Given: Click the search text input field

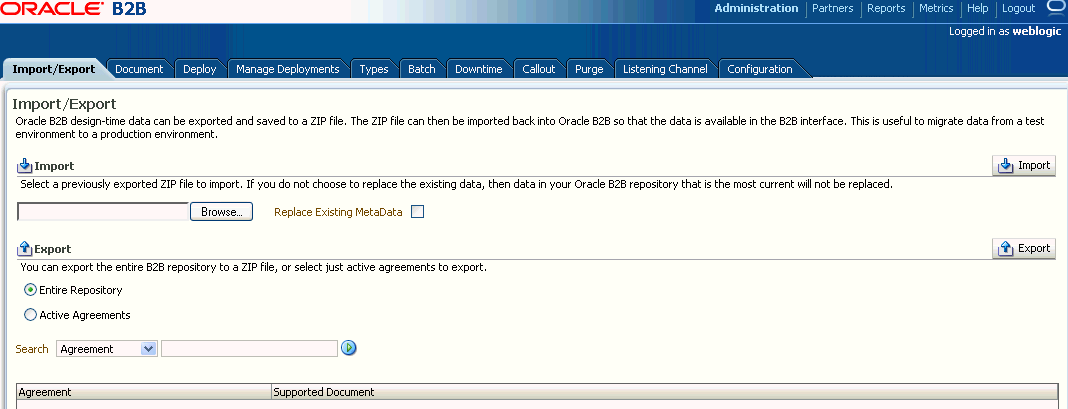Looking at the screenshot, I should pyautogui.click(x=249, y=348).
